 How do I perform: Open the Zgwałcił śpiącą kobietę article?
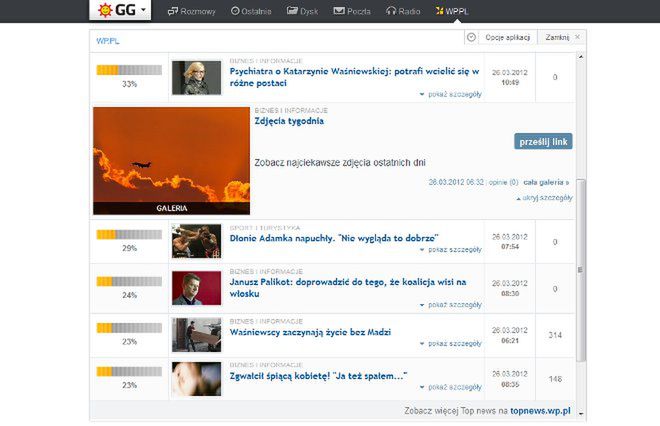[x=318, y=376]
